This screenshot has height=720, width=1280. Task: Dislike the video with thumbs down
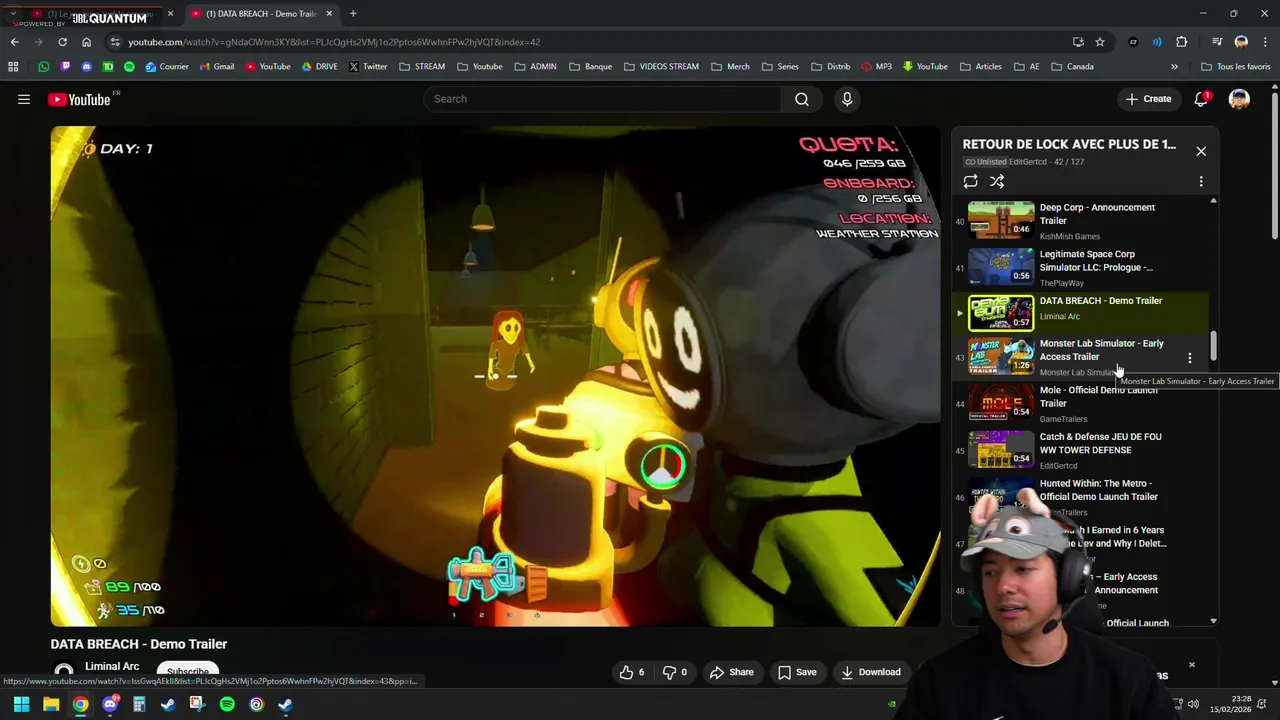coord(677,672)
